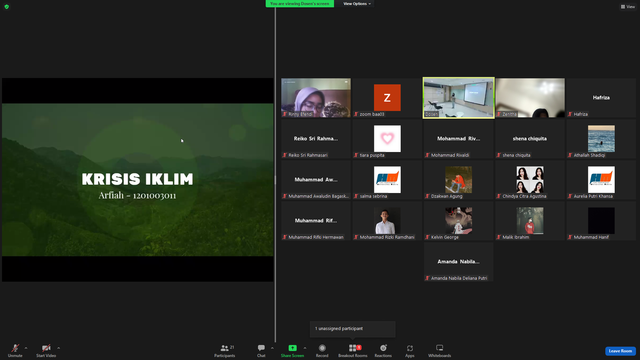
Task: Click Start Video camera icon
Action: [46, 348]
